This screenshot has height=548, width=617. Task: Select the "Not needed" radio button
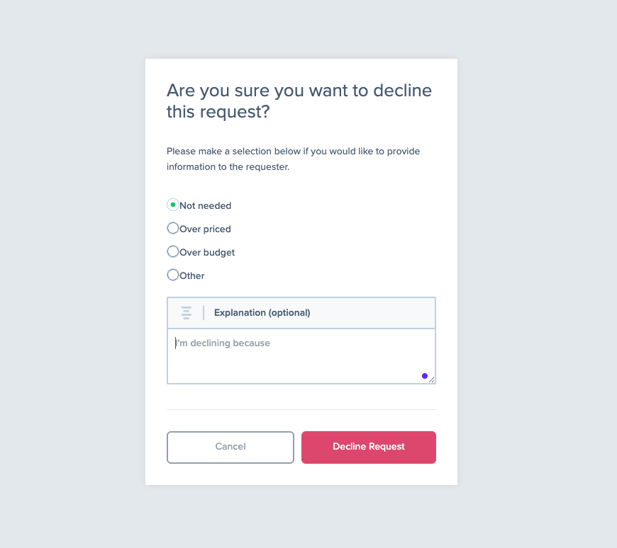(x=173, y=205)
